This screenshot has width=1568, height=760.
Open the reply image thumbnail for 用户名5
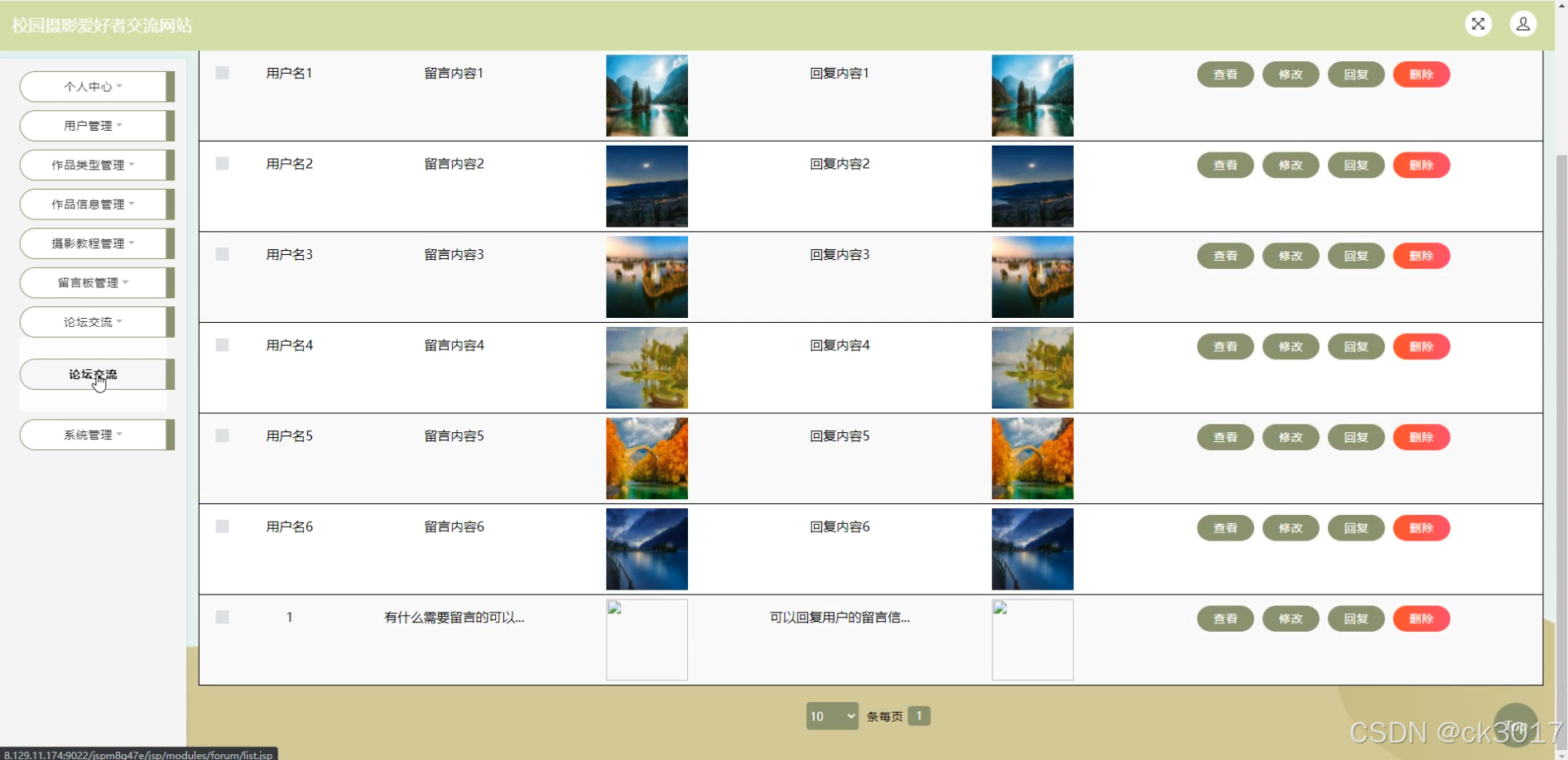click(1032, 458)
